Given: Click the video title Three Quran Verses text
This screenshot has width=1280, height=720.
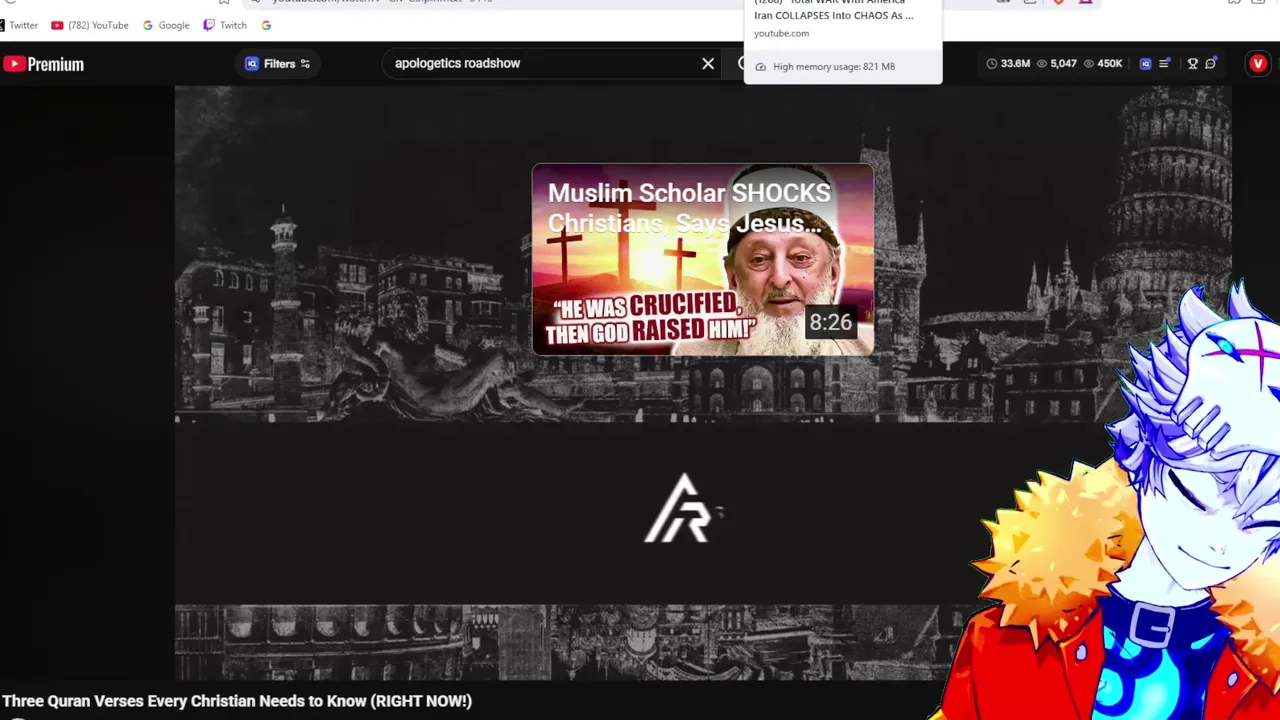Looking at the screenshot, I should [x=237, y=701].
